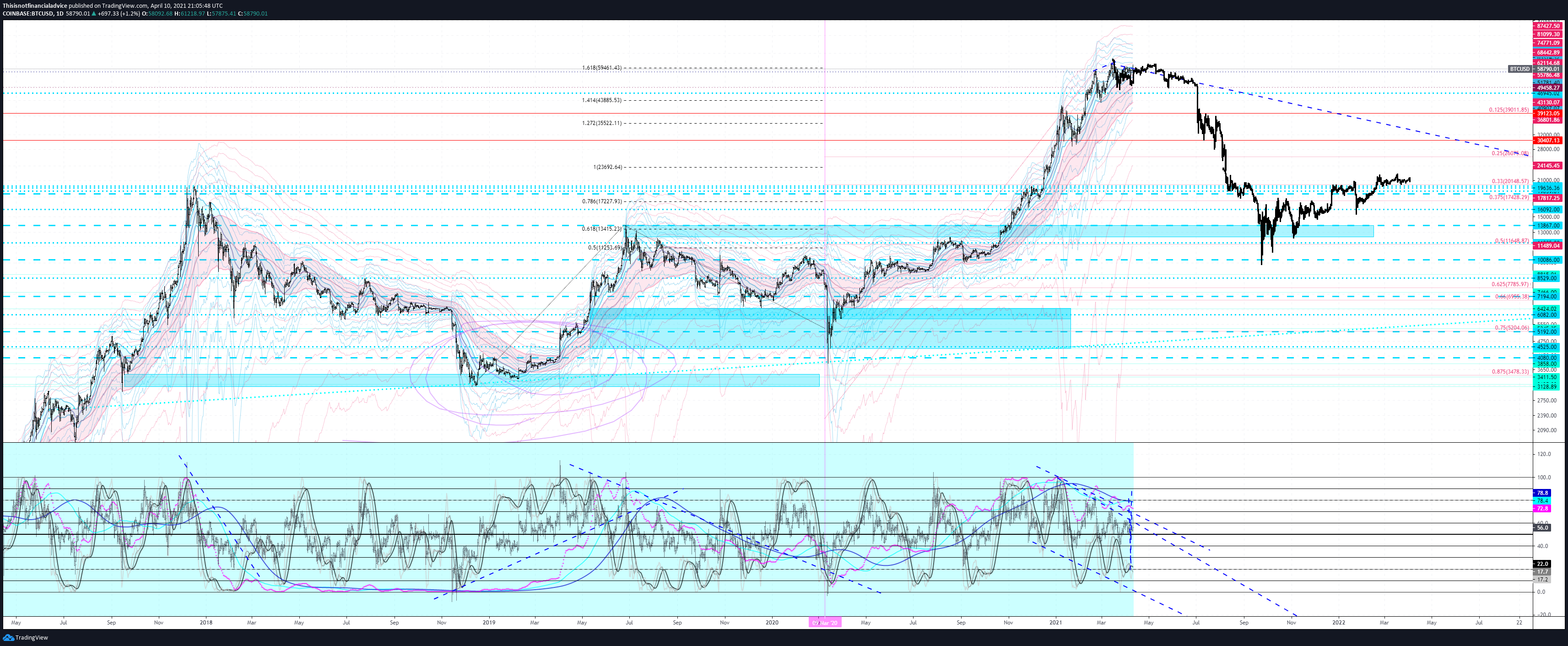Click the blue 78.8 oscillator value label
The width and height of the screenshot is (1568, 646).
click(1542, 493)
